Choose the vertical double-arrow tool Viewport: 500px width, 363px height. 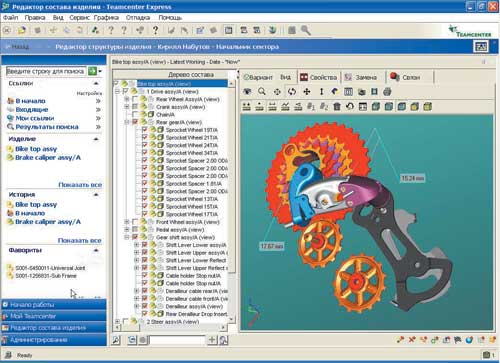321,91
